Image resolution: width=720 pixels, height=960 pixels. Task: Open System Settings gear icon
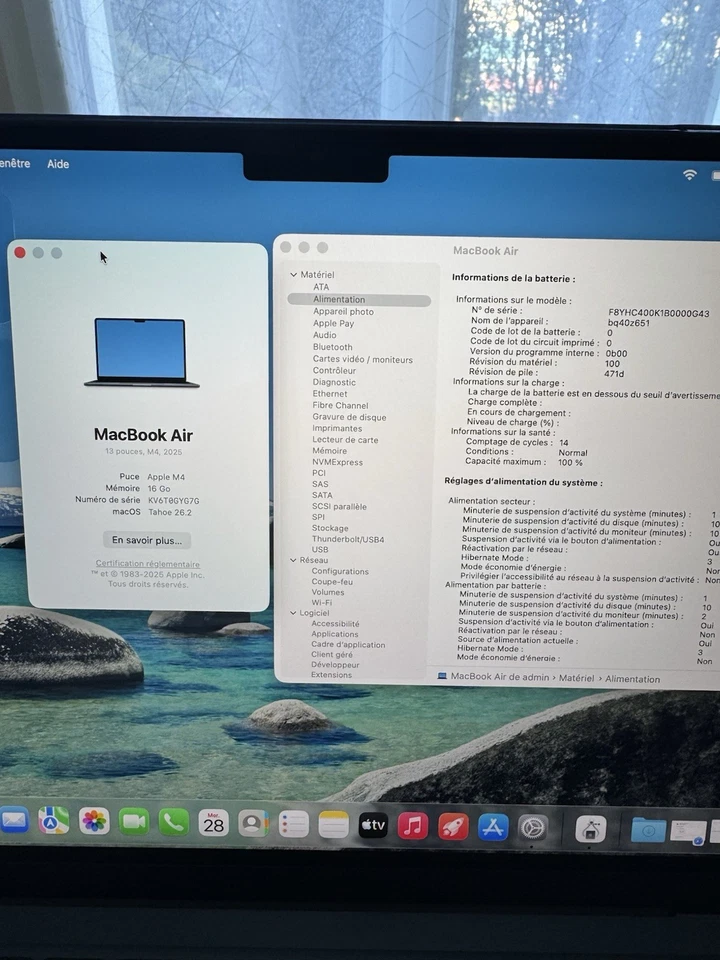[533, 828]
